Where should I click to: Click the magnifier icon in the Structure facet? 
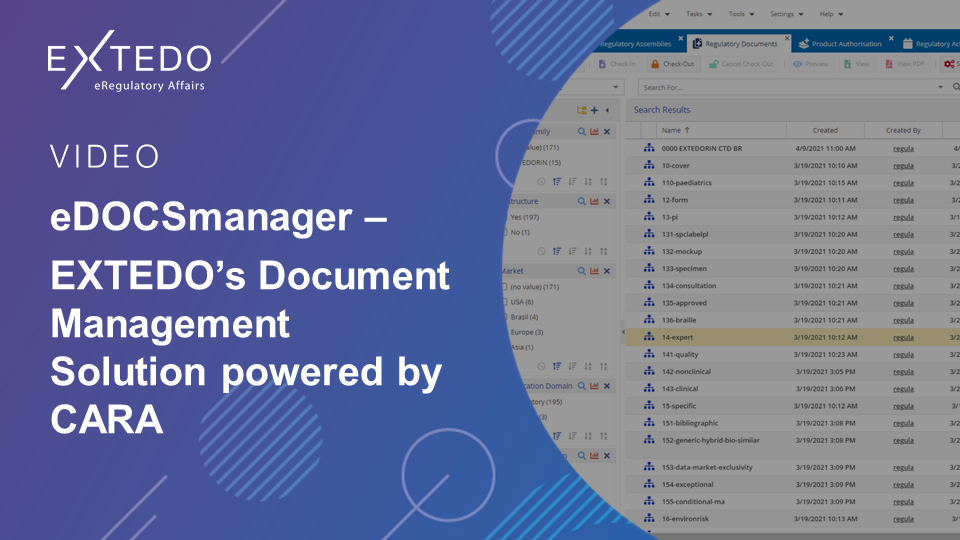581,201
